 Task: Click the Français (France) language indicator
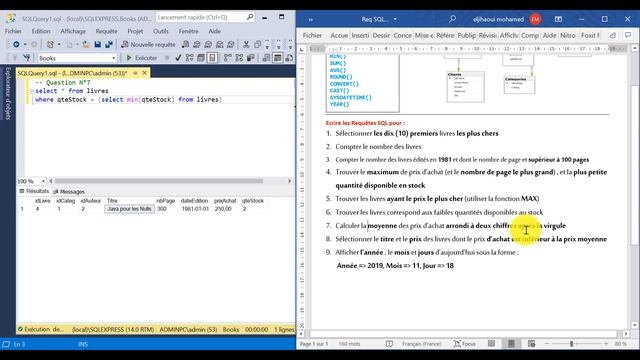tap(421, 344)
